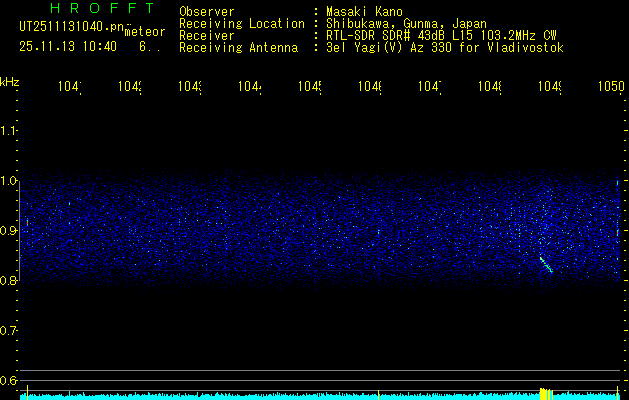The image size is (629, 400).
Task: Click the 1050 time axis marker
Action: point(610,87)
